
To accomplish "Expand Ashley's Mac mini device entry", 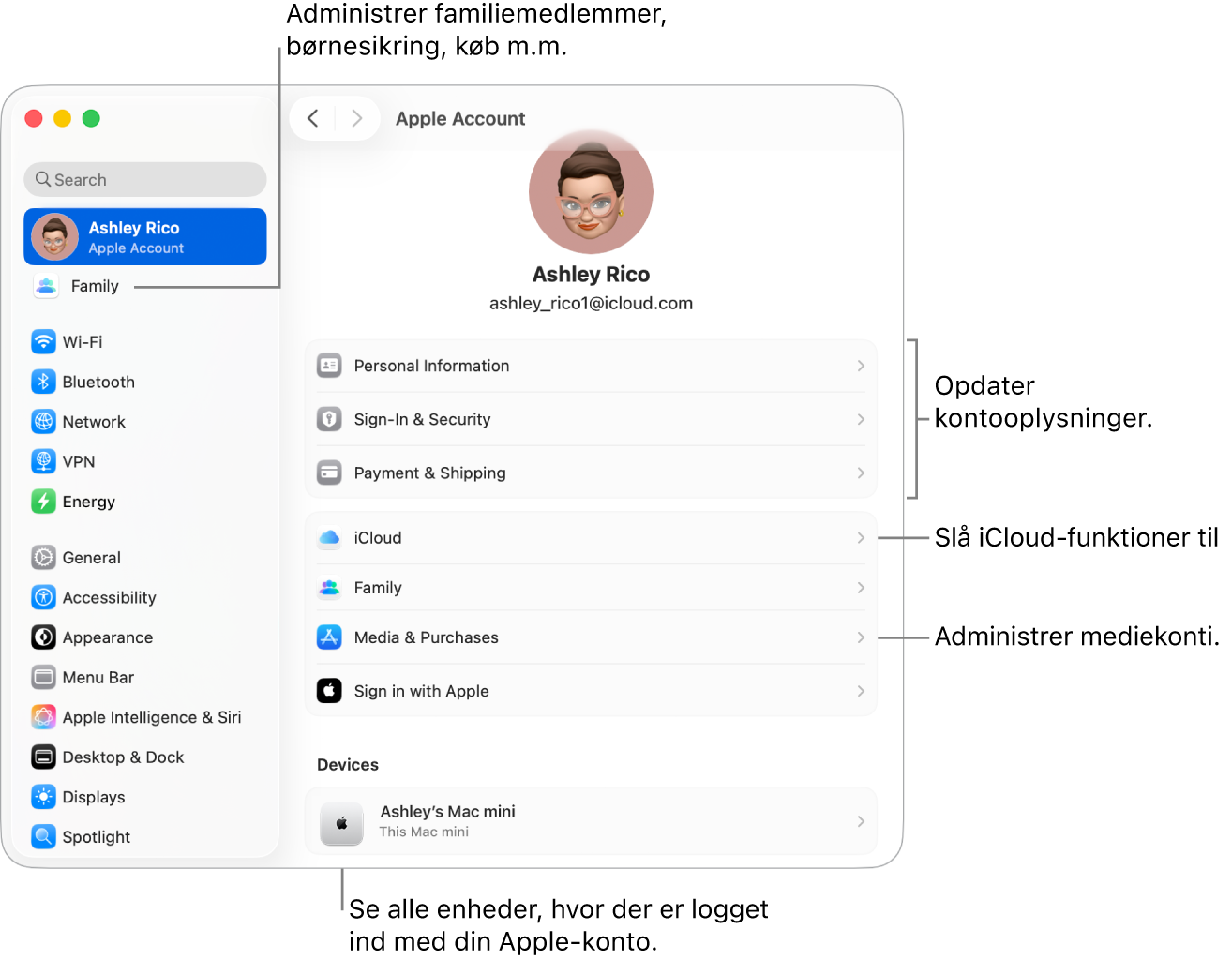I will click(x=591, y=821).
